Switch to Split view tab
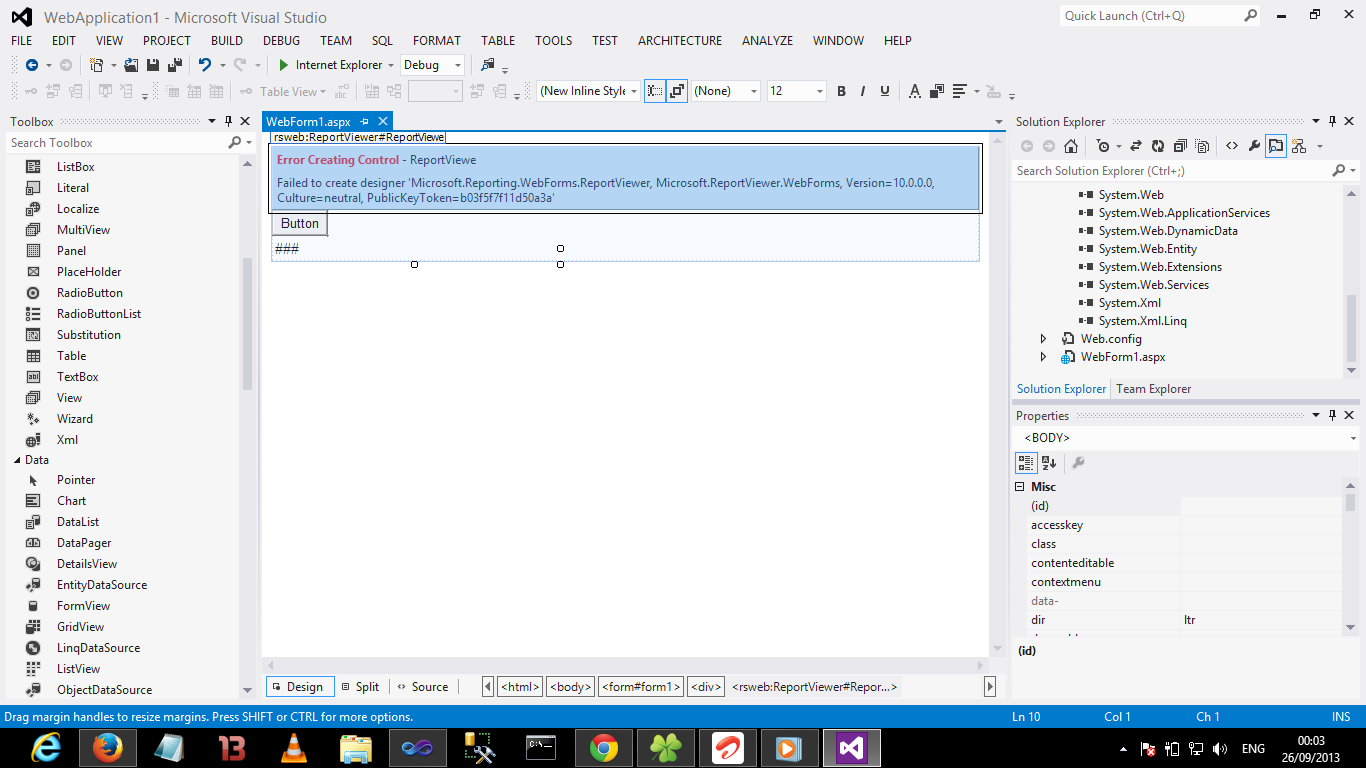1366x768 pixels. click(x=360, y=687)
